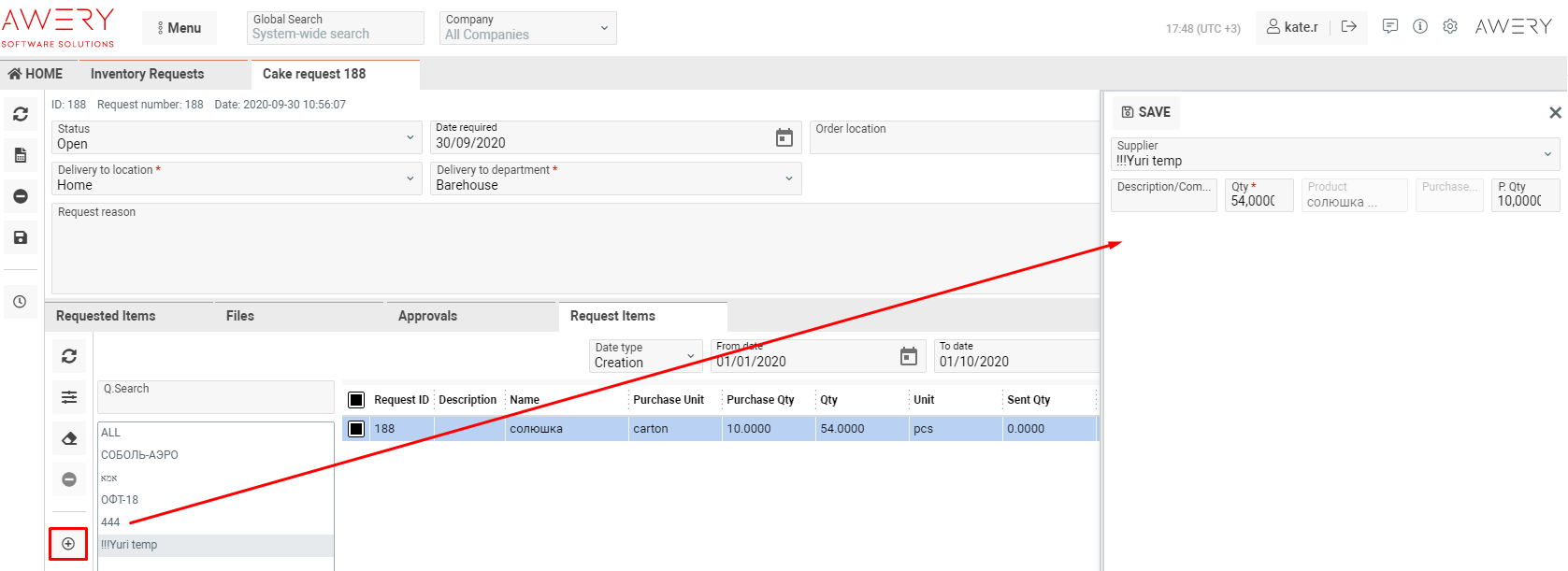Click the document icon in left sidebar
Image resolution: width=1568 pixels, height=571 pixels.
(x=21, y=155)
